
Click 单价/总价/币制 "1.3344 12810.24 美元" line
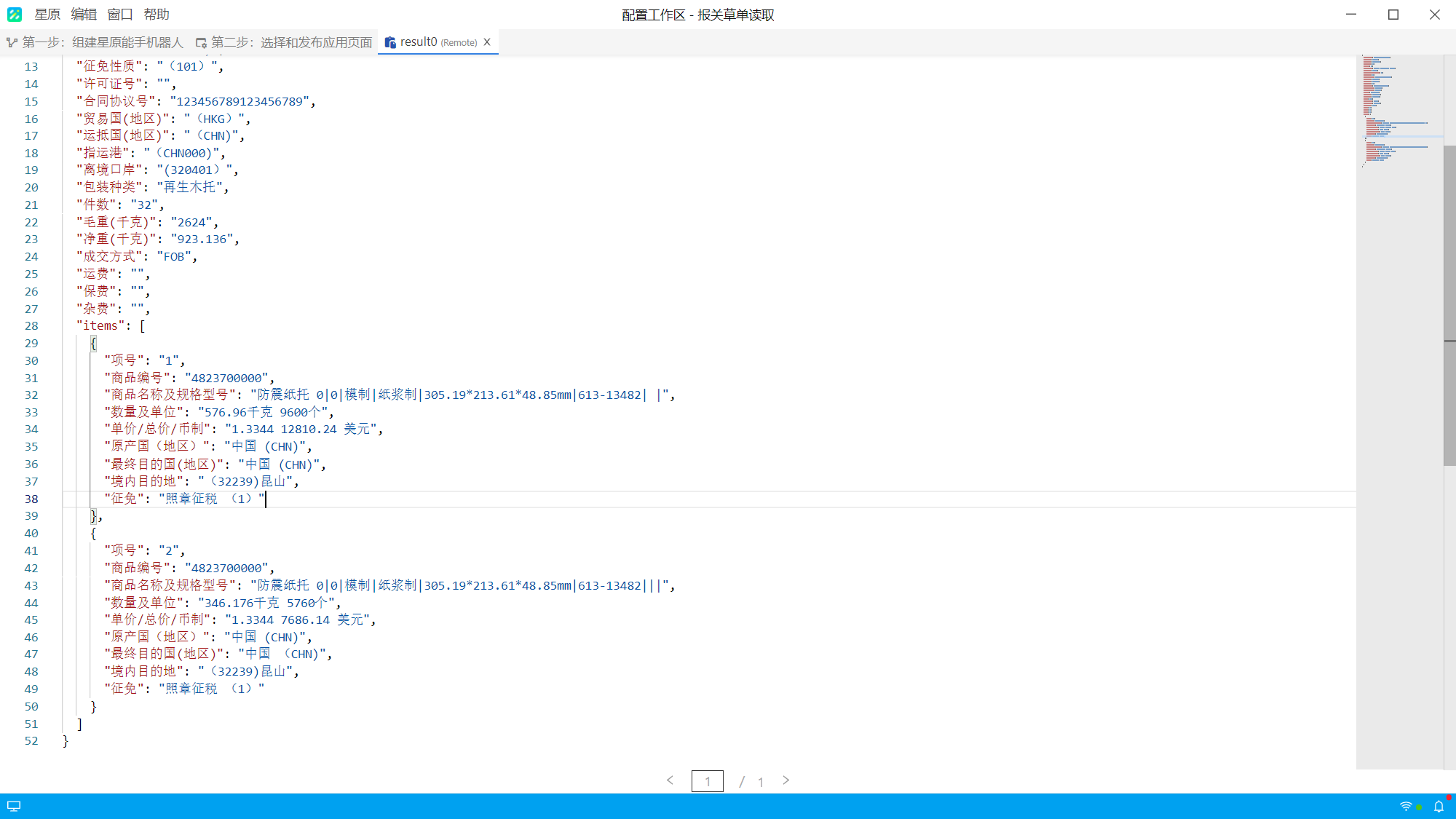pyautogui.click(x=244, y=430)
